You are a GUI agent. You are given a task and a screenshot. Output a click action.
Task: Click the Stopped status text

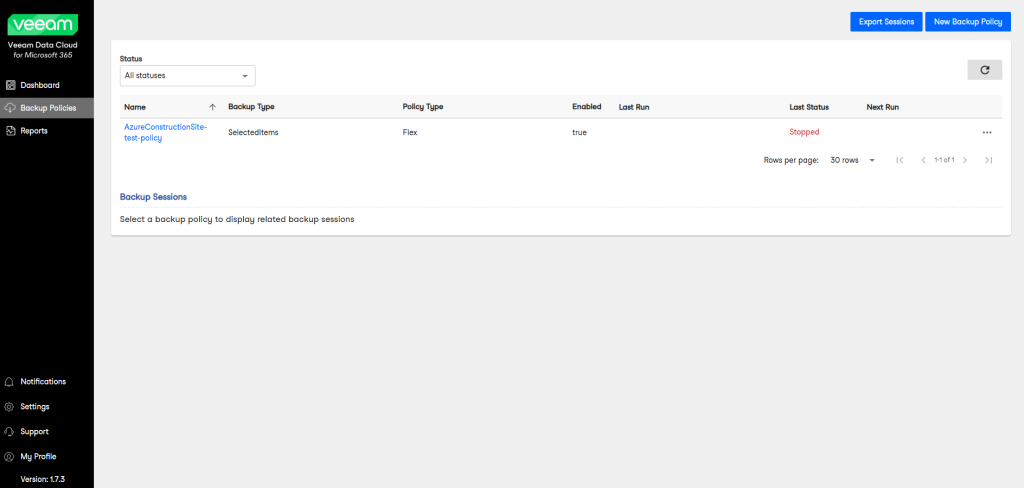tap(805, 132)
